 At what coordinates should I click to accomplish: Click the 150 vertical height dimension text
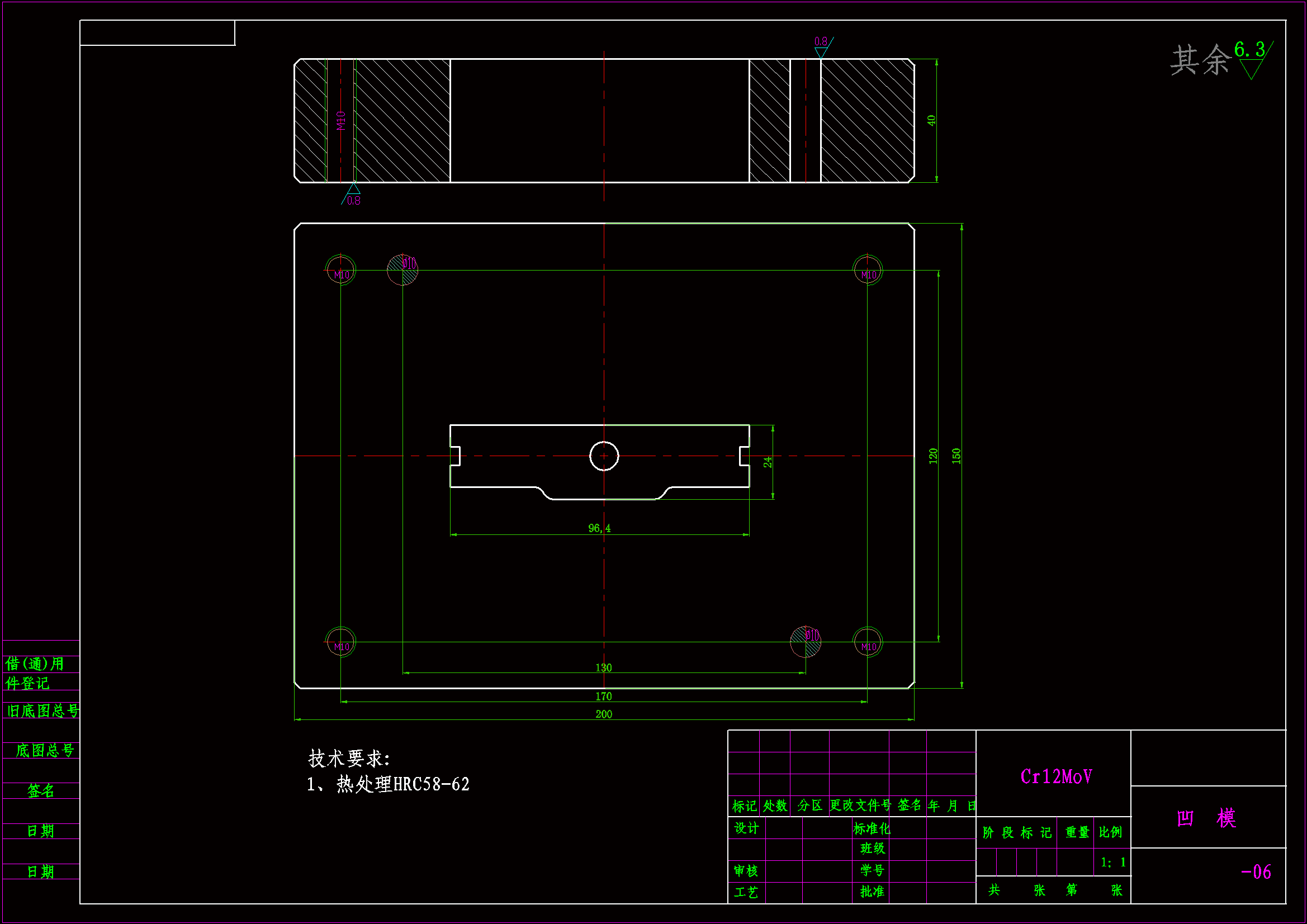(956, 456)
